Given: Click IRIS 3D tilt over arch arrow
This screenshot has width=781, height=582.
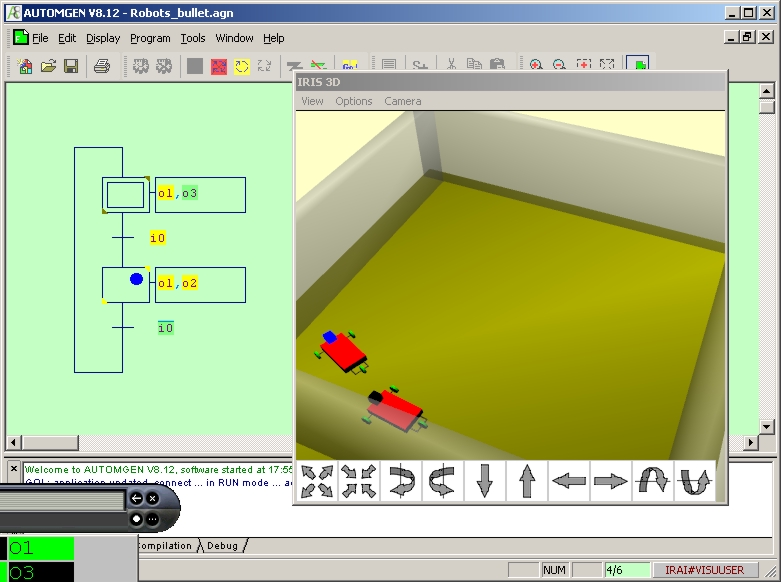Looking at the screenshot, I should coord(652,481).
